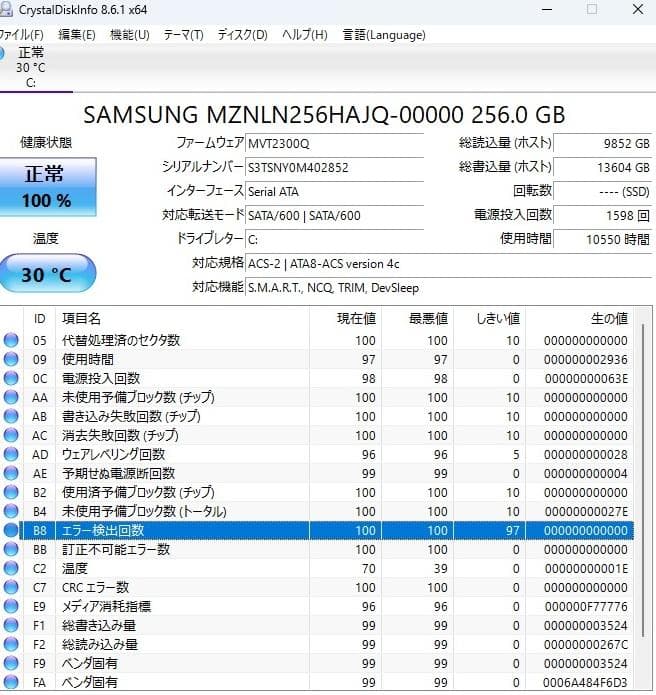
Task: Open the ファイル(F) menu
Action: click(21, 35)
